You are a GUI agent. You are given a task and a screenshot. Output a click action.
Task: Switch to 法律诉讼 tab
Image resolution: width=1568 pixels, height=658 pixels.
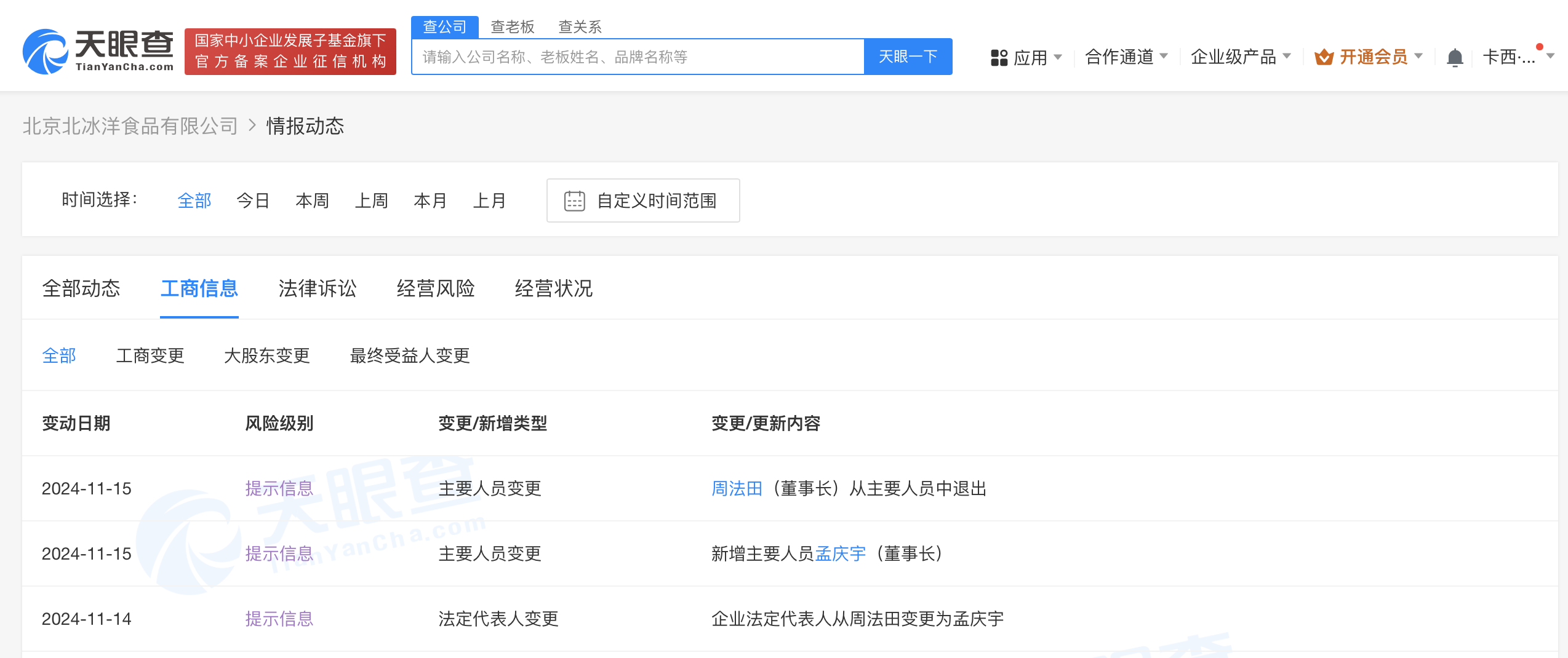tap(318, 288)
